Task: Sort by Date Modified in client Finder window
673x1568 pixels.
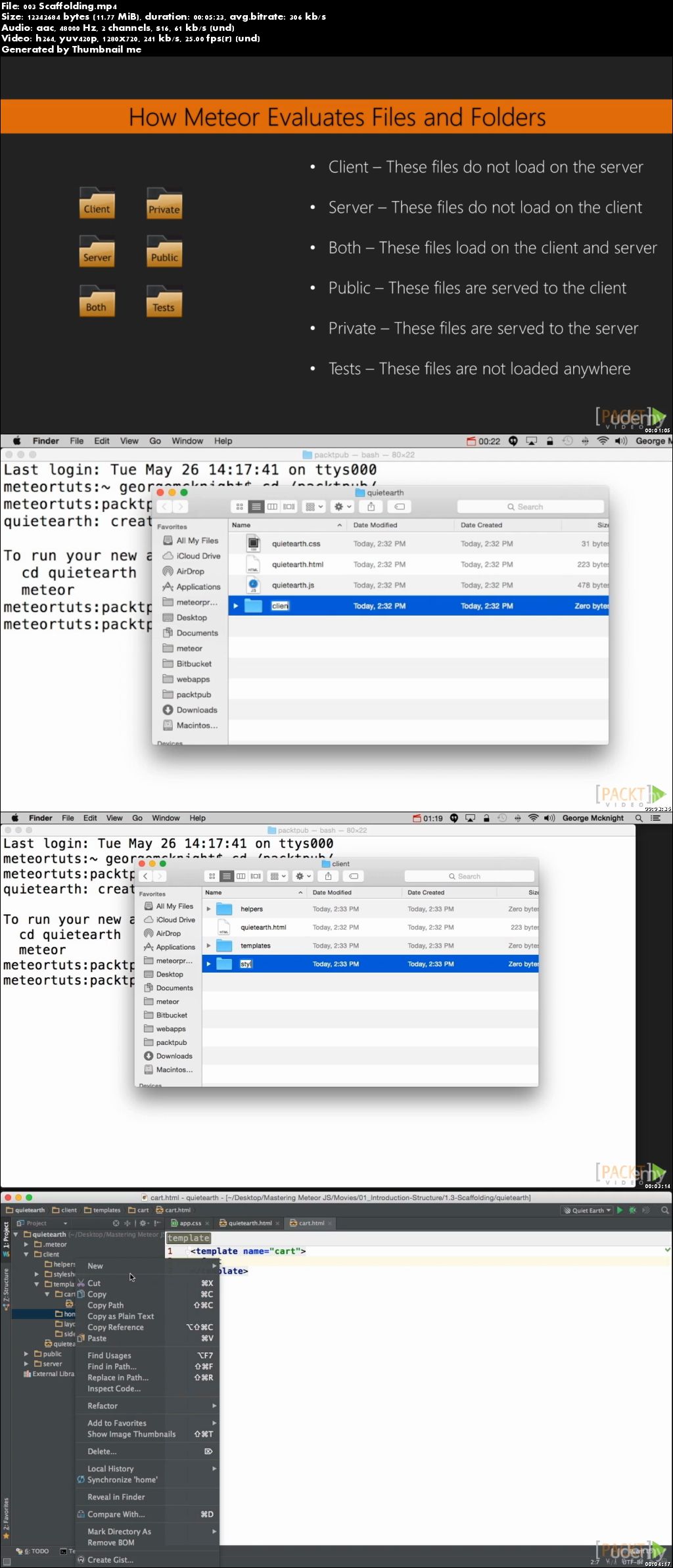Action: pos(353,892)
